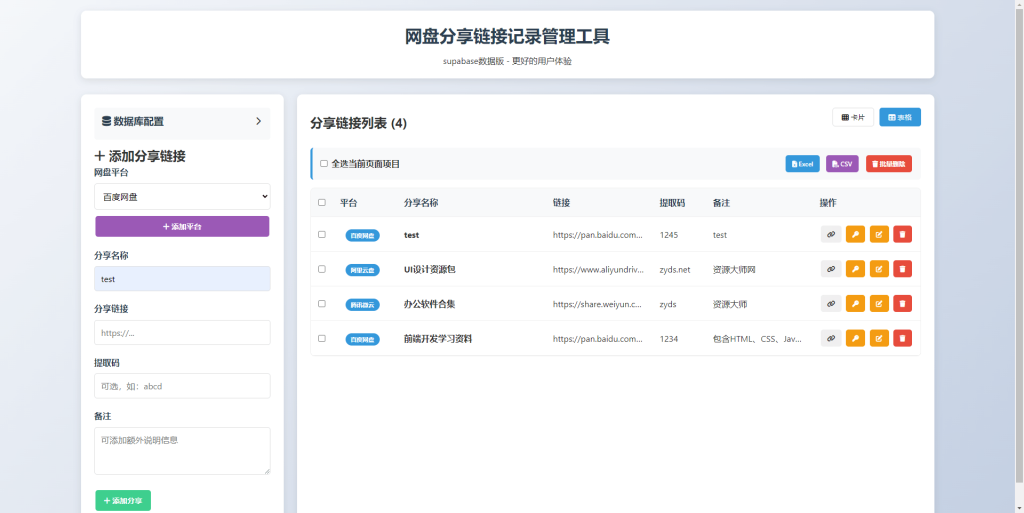
Task: Key icon for UI设计资源包 row
Action: [855, 269]
